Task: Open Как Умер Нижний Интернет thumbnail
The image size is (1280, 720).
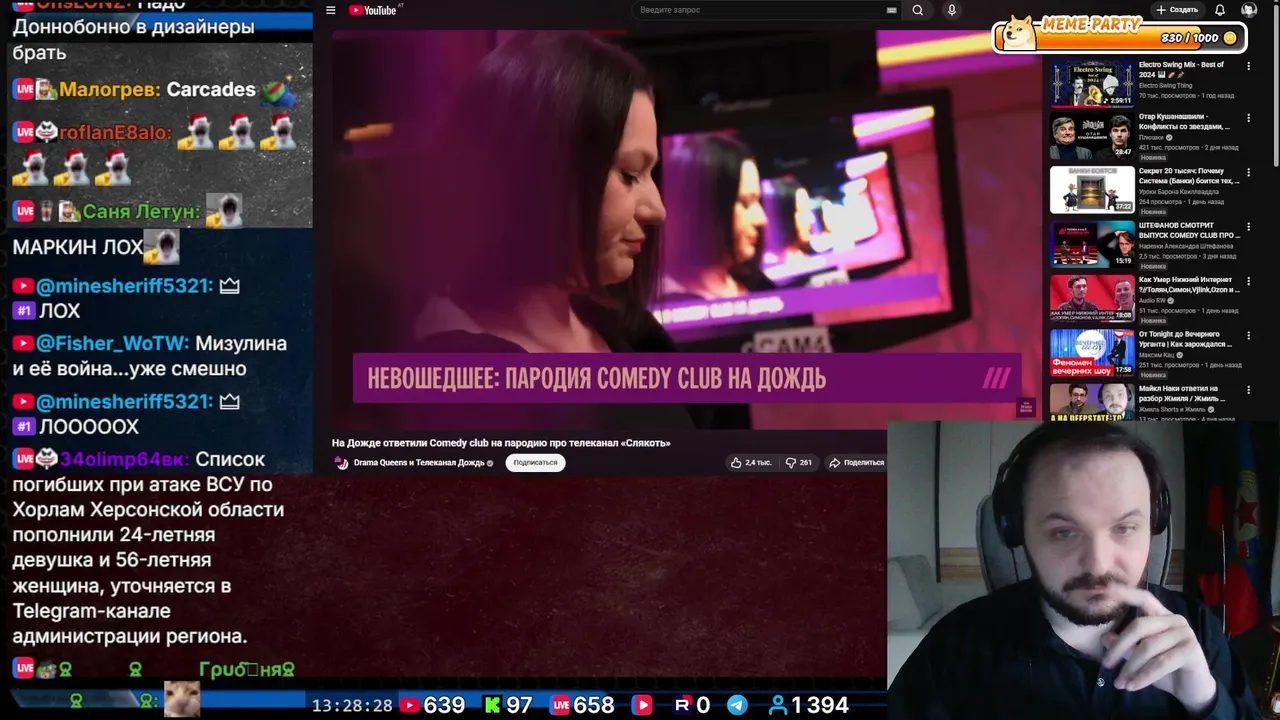Action: (x=1092, y=298)
